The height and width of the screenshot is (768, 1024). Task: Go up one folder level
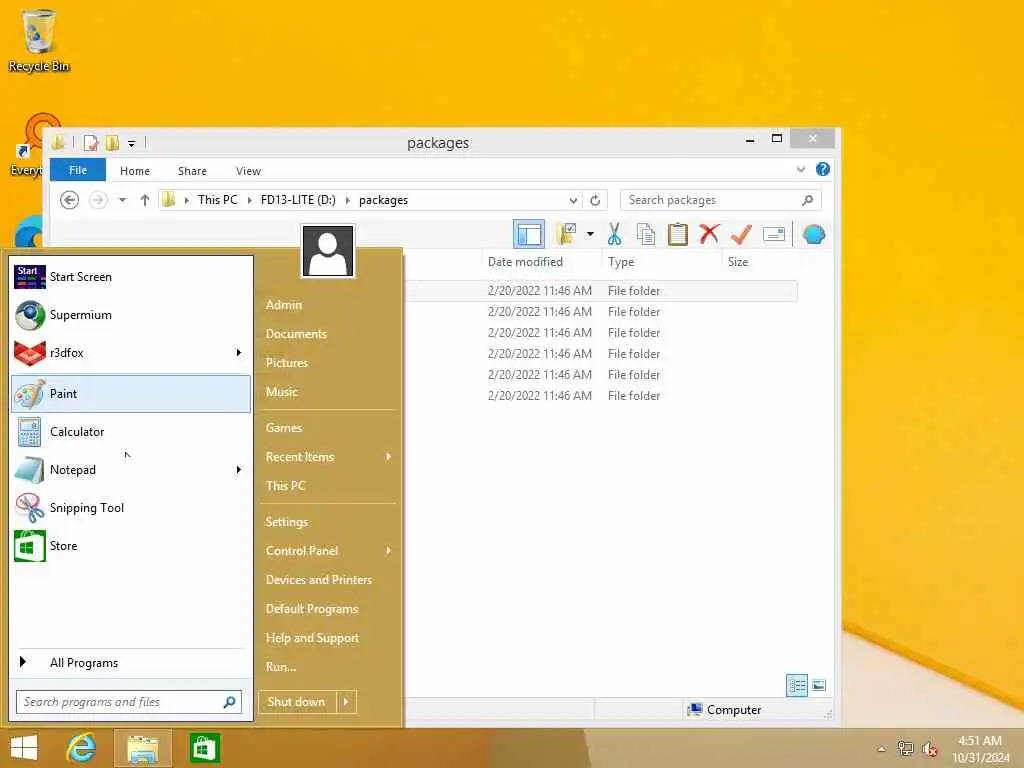[144, 200]
